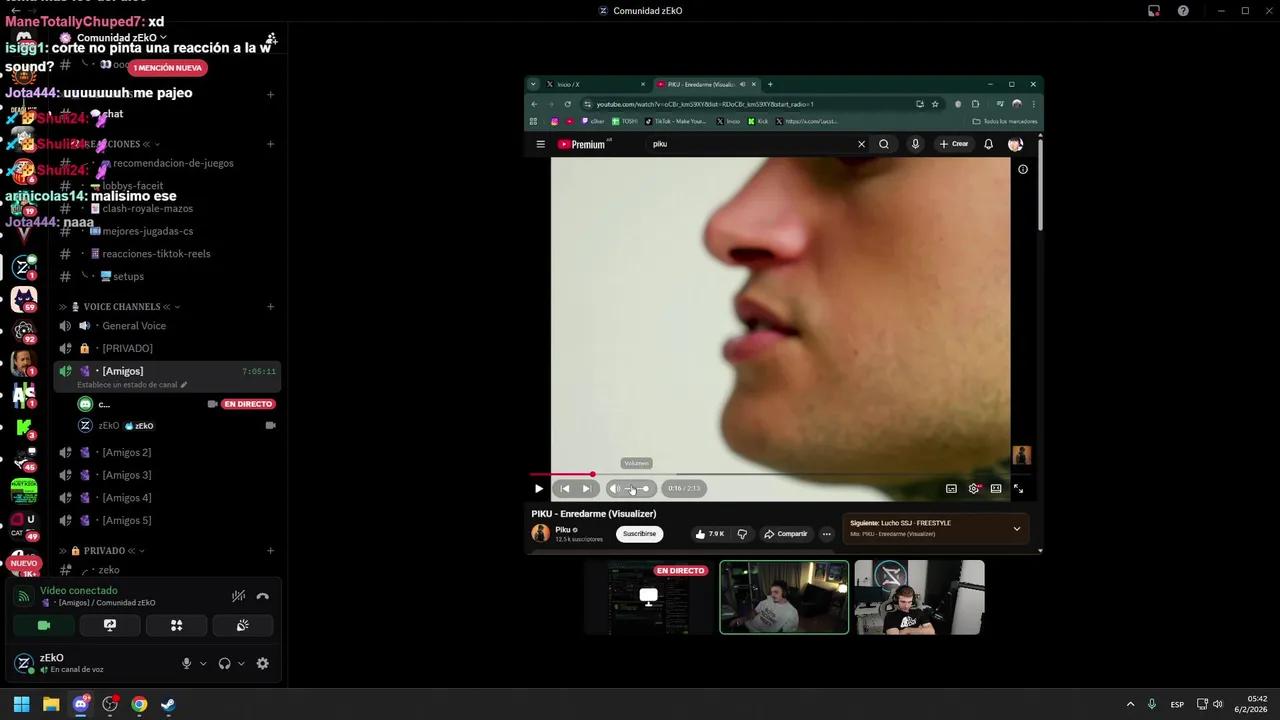Screen dimensions: 1280x720
Task: Open the activities launcher button
Action: (x=176, y=625)
